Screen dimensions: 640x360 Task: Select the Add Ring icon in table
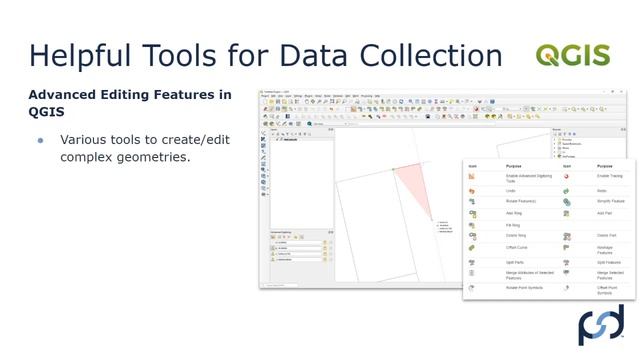473,213
